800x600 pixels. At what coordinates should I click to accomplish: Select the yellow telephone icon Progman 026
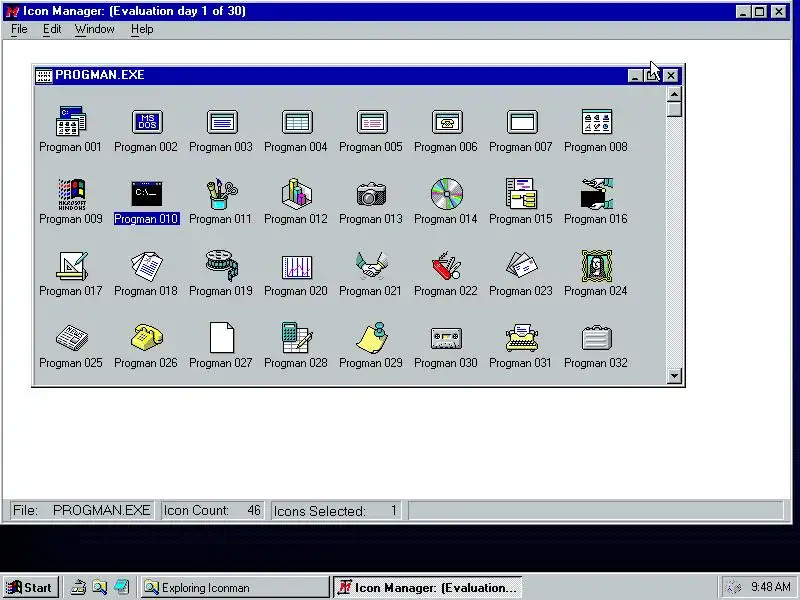pos(147,337)
